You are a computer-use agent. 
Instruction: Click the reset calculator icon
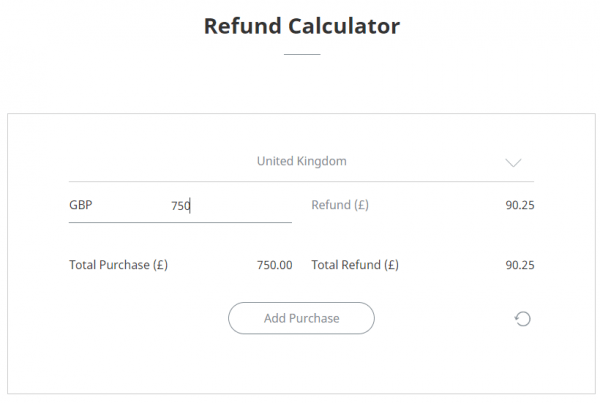522,319
